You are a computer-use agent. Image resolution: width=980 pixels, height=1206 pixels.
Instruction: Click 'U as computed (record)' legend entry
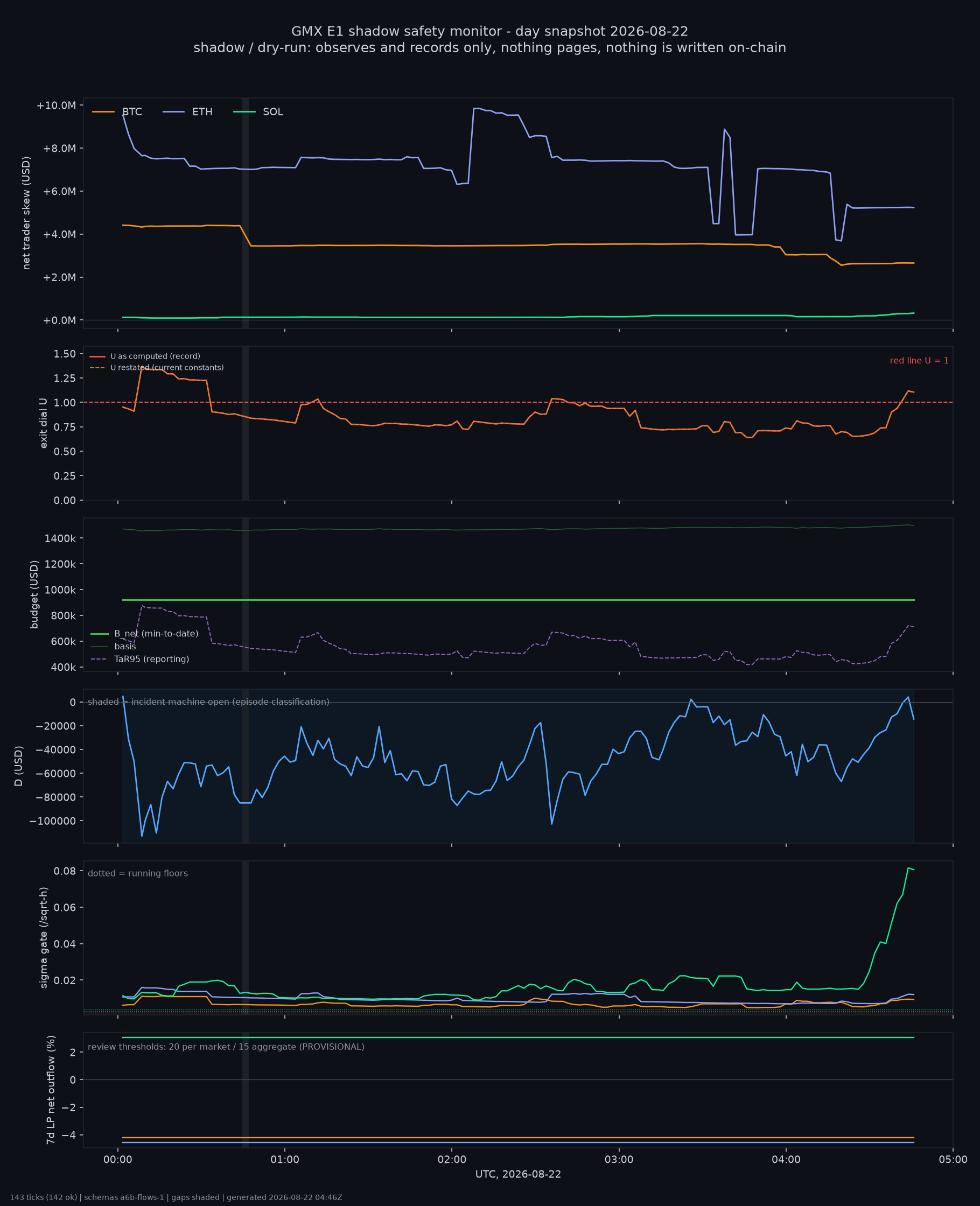pyautogui.click(x=145, y=356)
